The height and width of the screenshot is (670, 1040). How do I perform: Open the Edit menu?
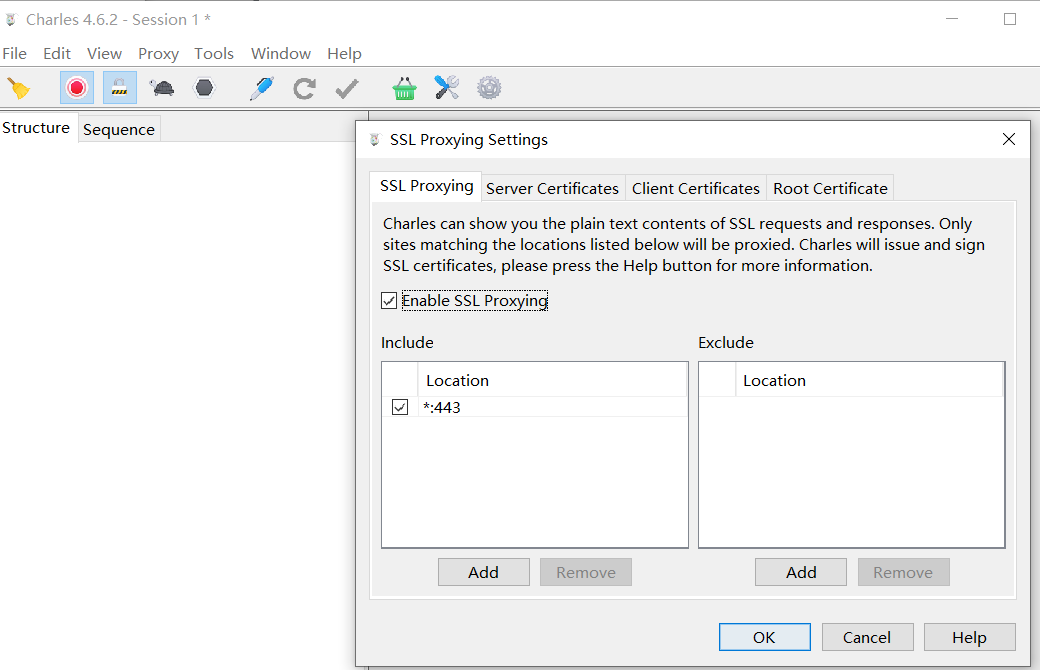57,54
